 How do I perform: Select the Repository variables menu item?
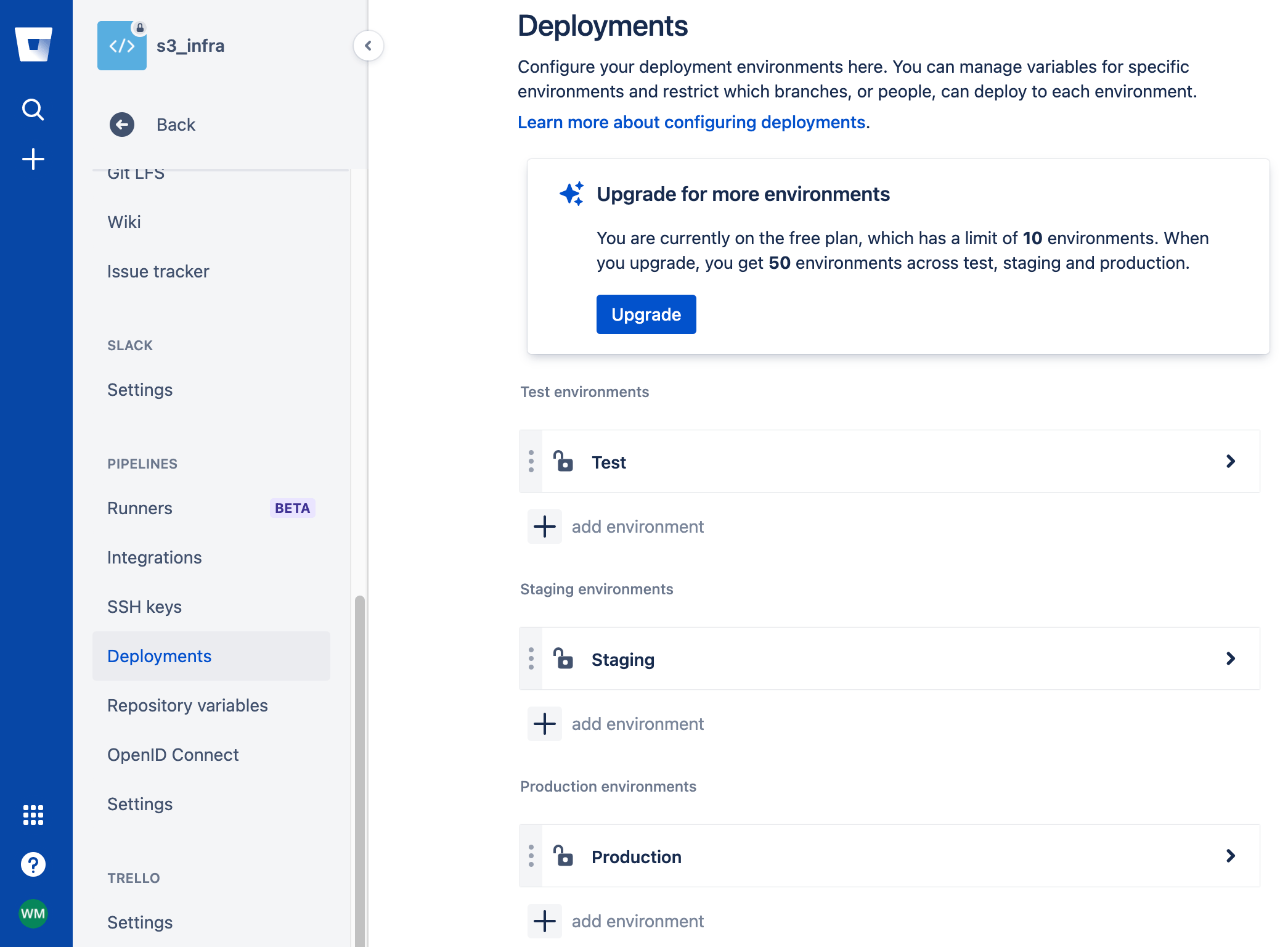click(188, 706)
